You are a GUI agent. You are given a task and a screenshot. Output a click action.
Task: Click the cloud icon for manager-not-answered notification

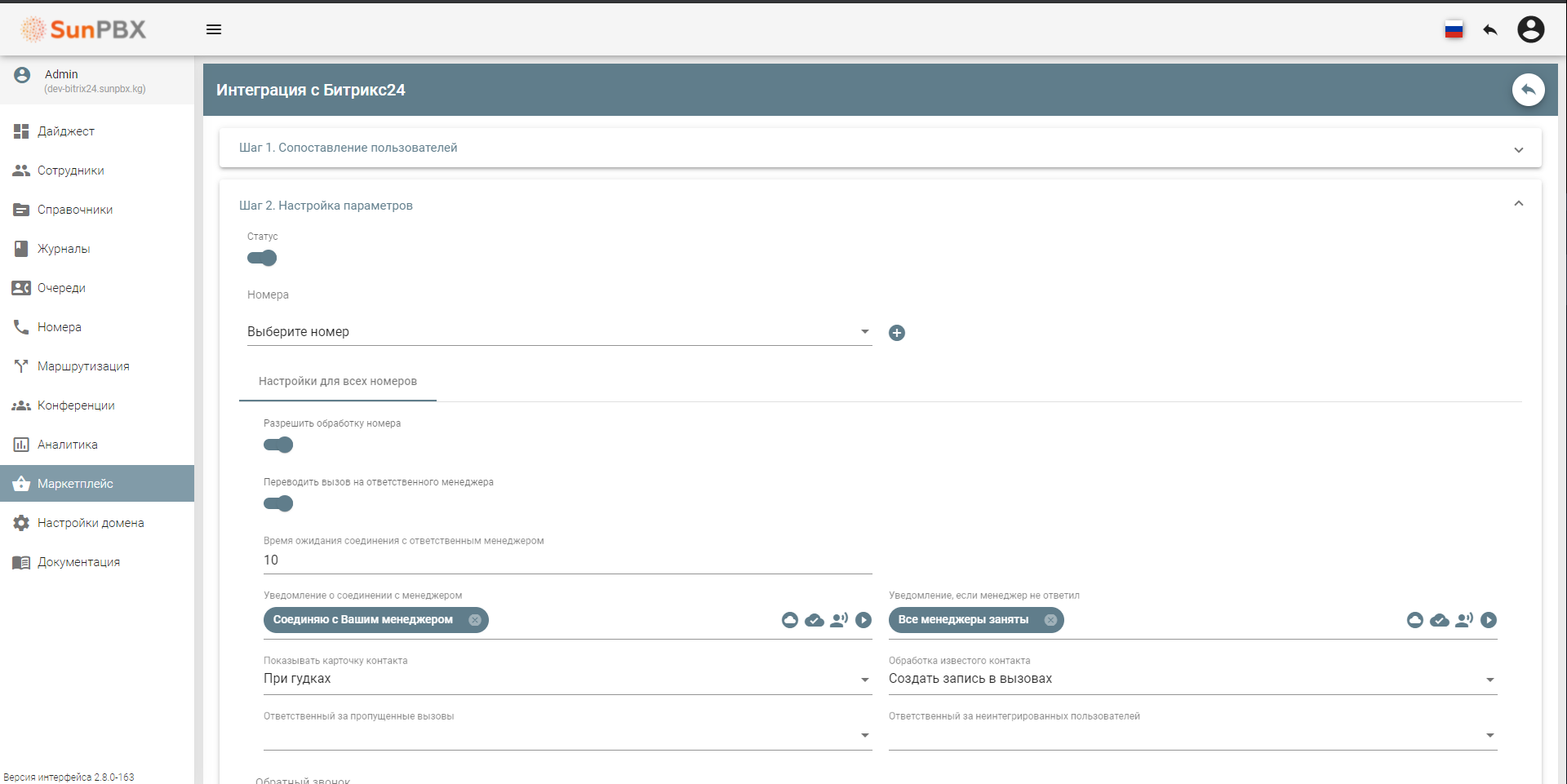(1415, 620)
